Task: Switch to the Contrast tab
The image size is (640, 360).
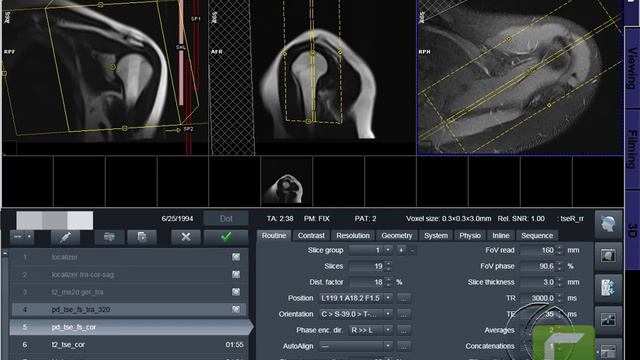Action: (311, 236)
